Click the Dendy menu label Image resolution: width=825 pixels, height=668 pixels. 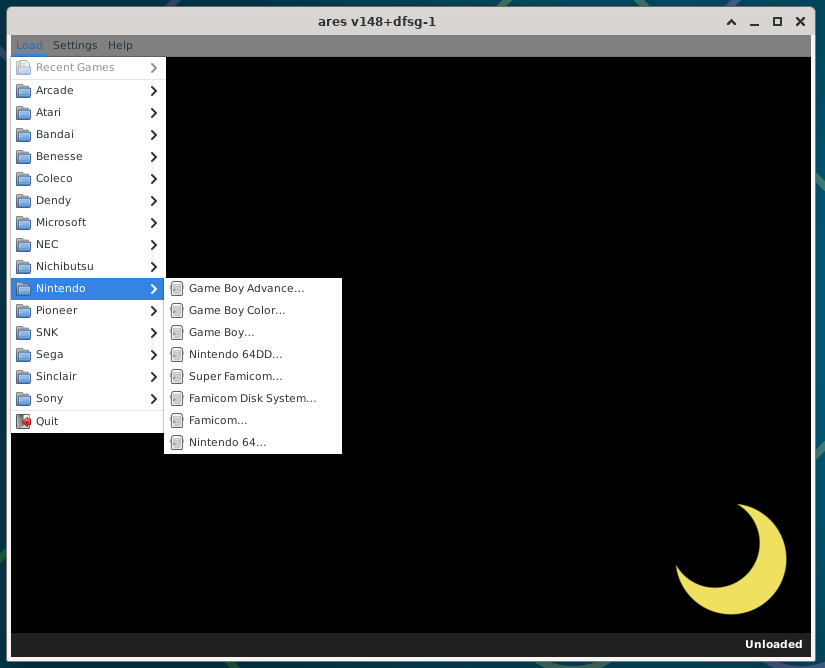pos(53,201)
